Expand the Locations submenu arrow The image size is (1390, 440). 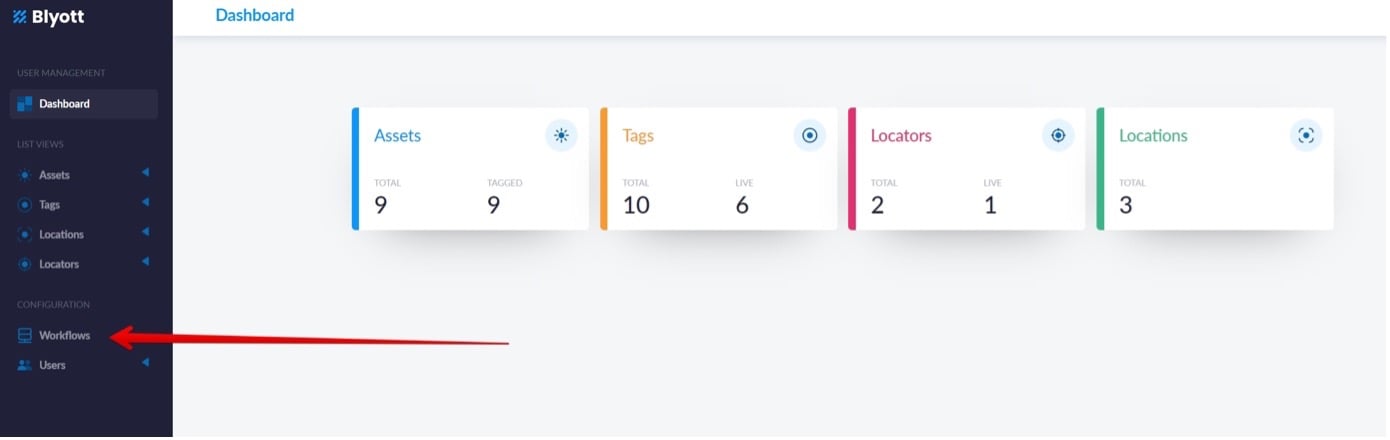[x=145, y=233]
